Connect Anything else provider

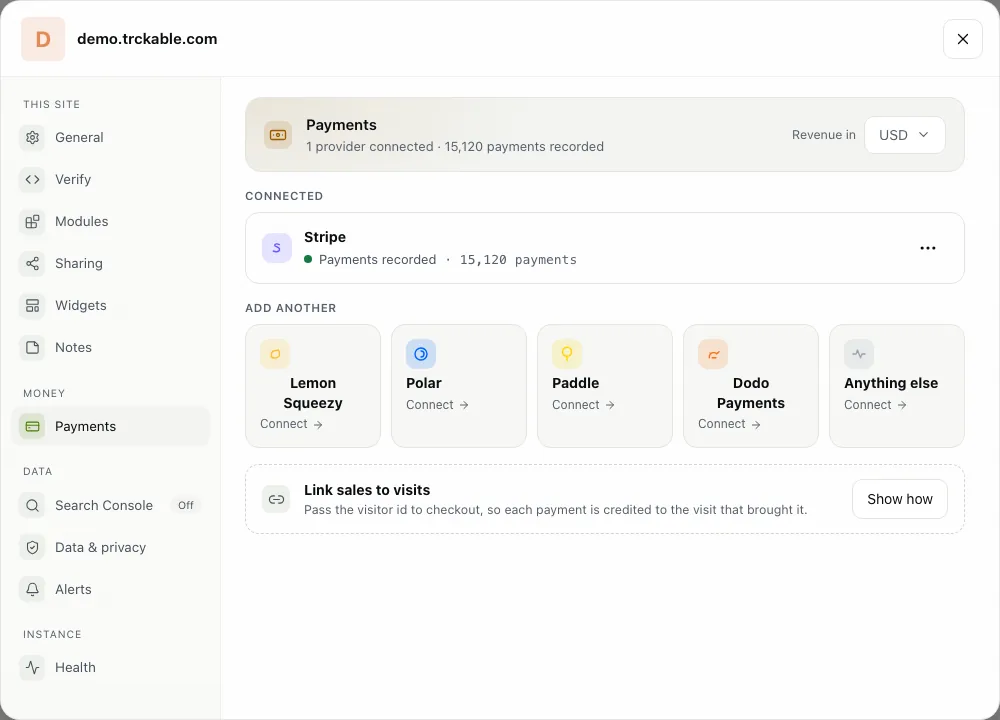click(897, 386)
